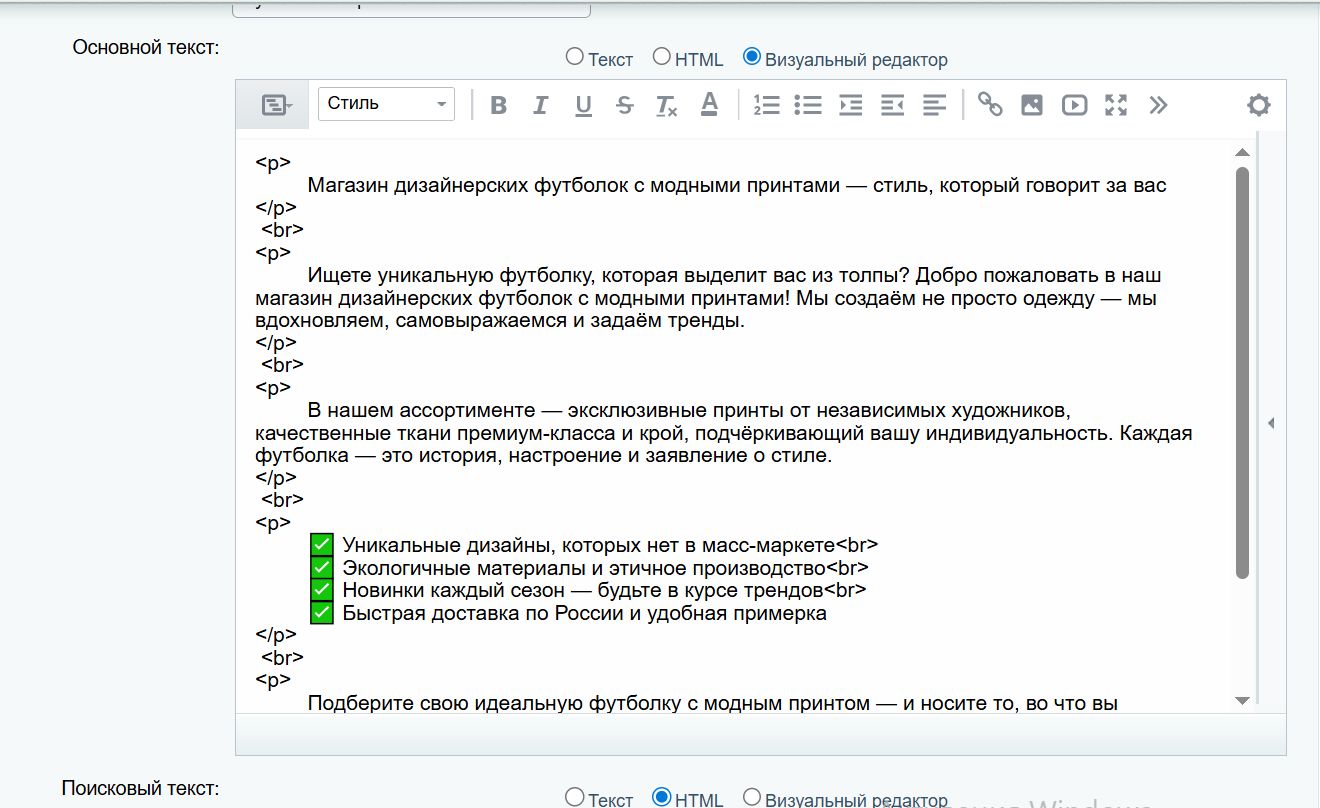The height and width of the screenshot is (808, 1320).
Task: Toggle underline formatting
Action: click(x=582, y=104)
